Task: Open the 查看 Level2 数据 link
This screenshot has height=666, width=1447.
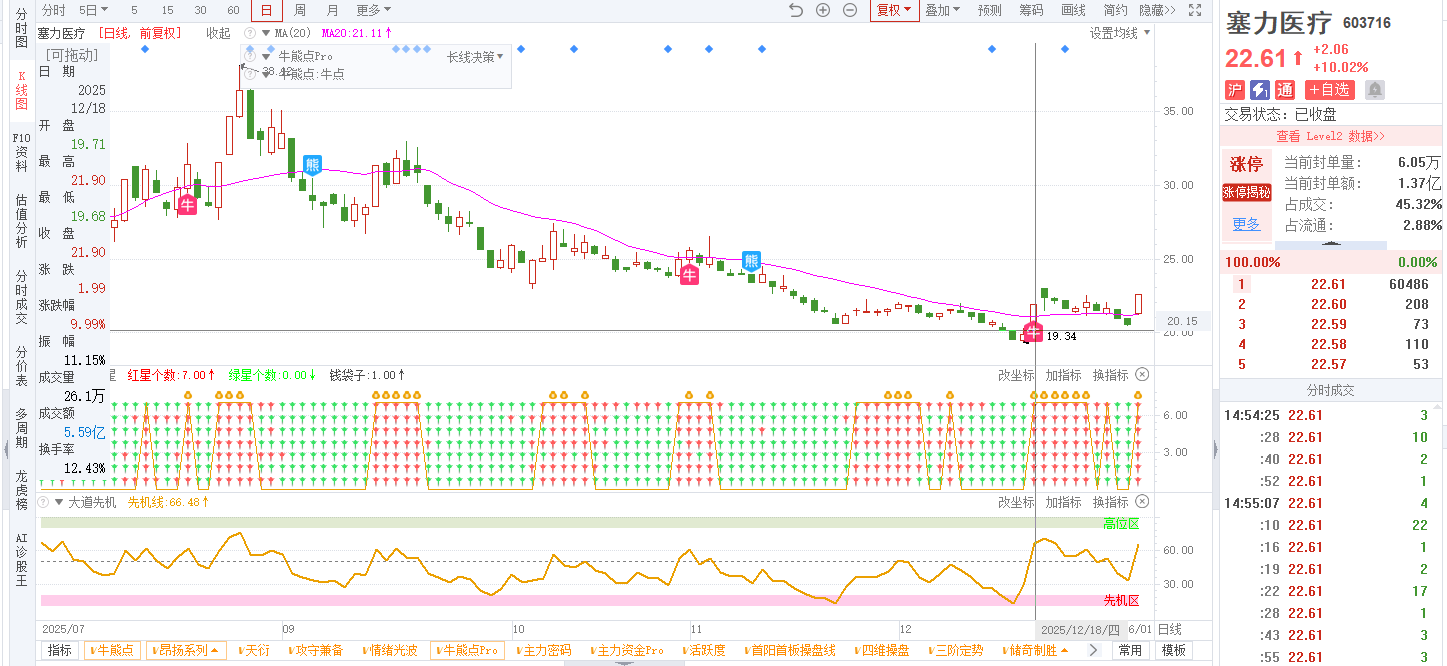Action: click(x=1331, y=136)
